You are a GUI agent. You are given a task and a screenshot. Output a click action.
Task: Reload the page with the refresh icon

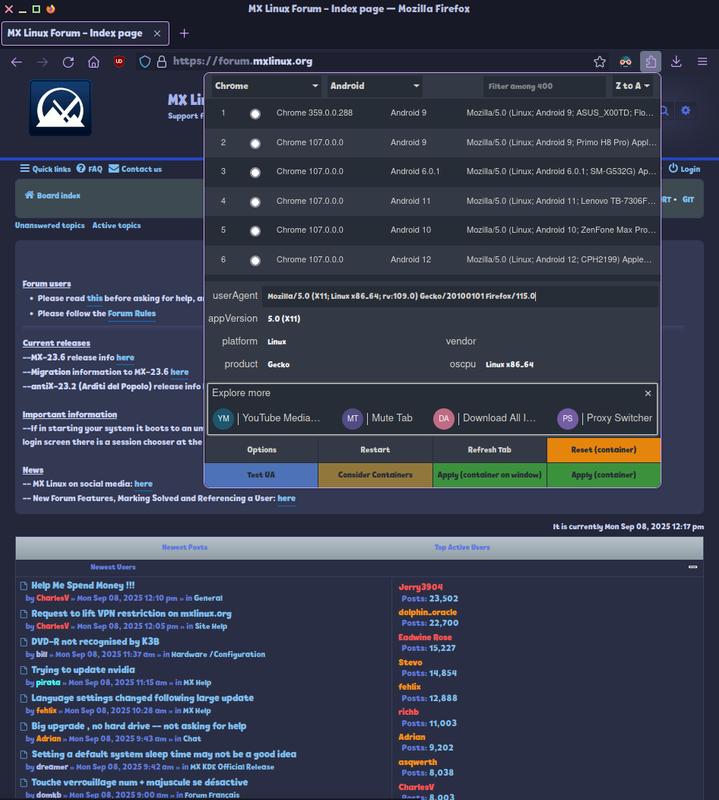(x=68, y=62)
